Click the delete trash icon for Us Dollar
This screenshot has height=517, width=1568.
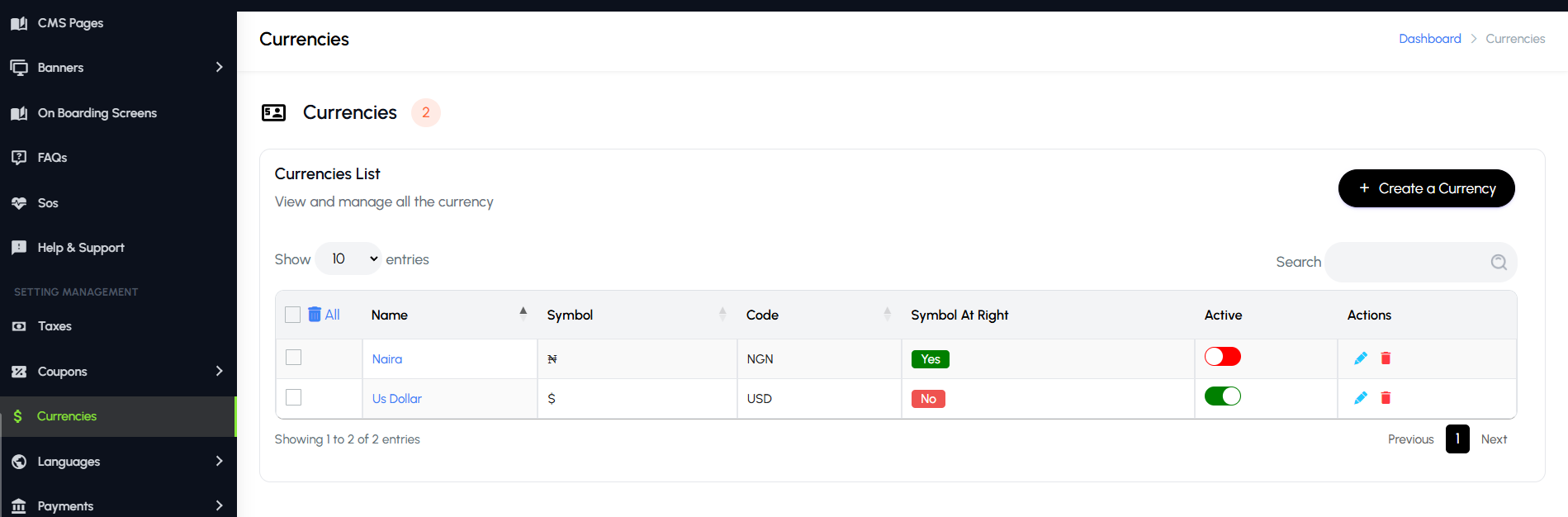[x=1386, y=398]
